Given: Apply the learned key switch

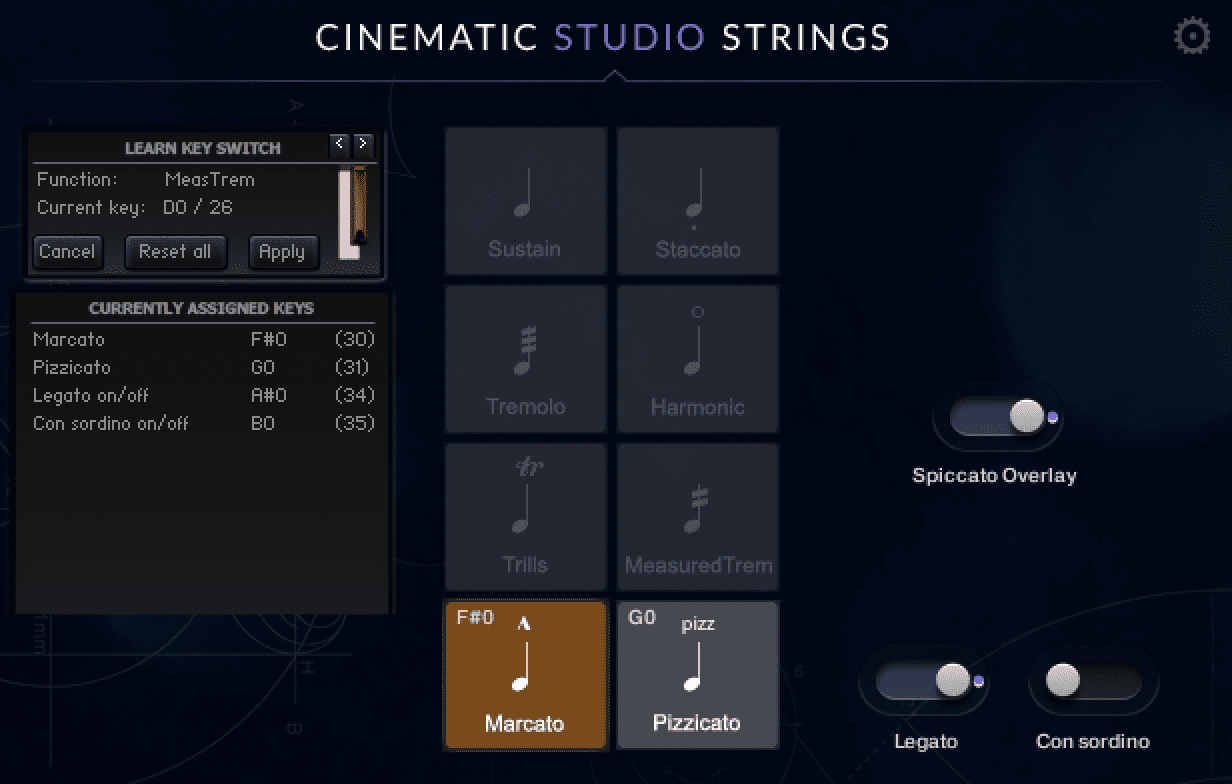Looking at the screenshot, I should [282, 251].
